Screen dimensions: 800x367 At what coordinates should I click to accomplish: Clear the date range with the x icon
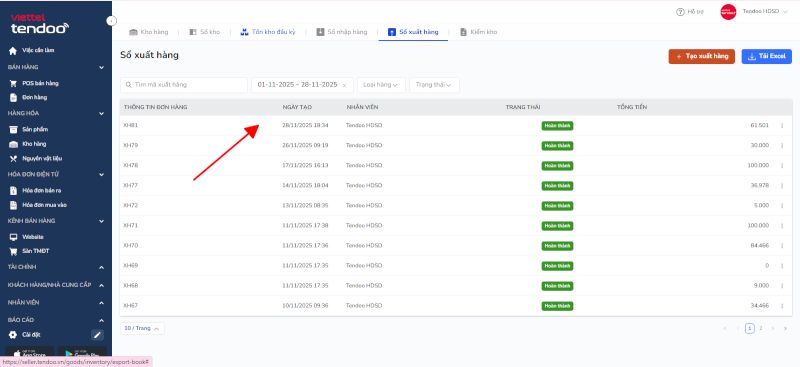tap(344, 85)
